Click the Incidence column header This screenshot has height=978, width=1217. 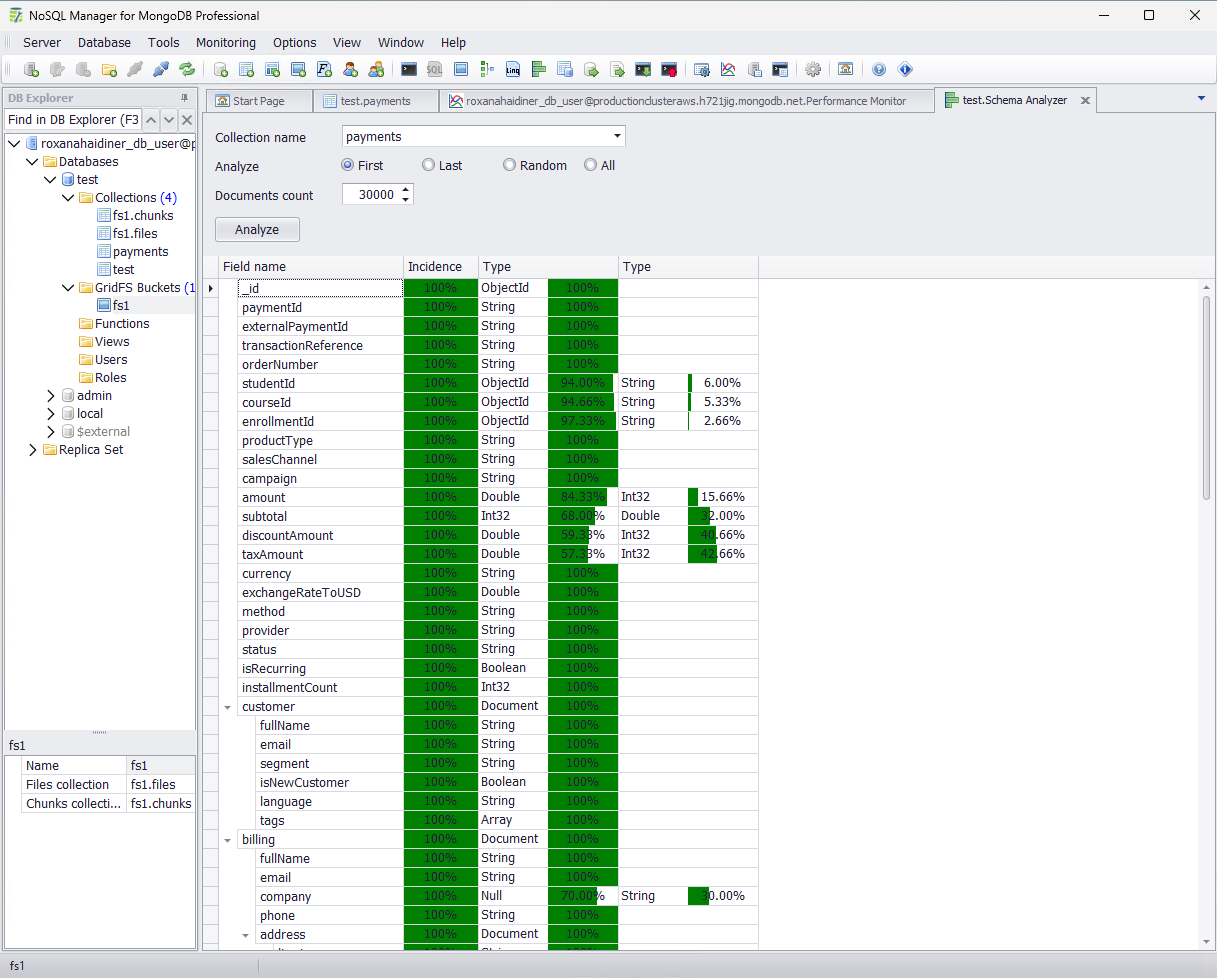coord(441,266)
